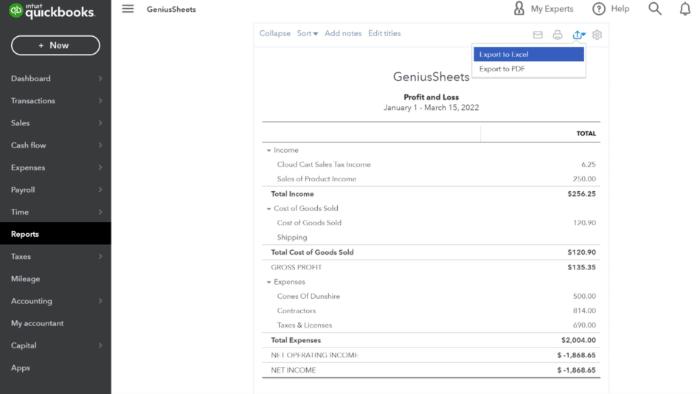Expand Payroll submenu chevron
Screen dimensions: 700x394
pyautogui.click(x=100, y=190)
